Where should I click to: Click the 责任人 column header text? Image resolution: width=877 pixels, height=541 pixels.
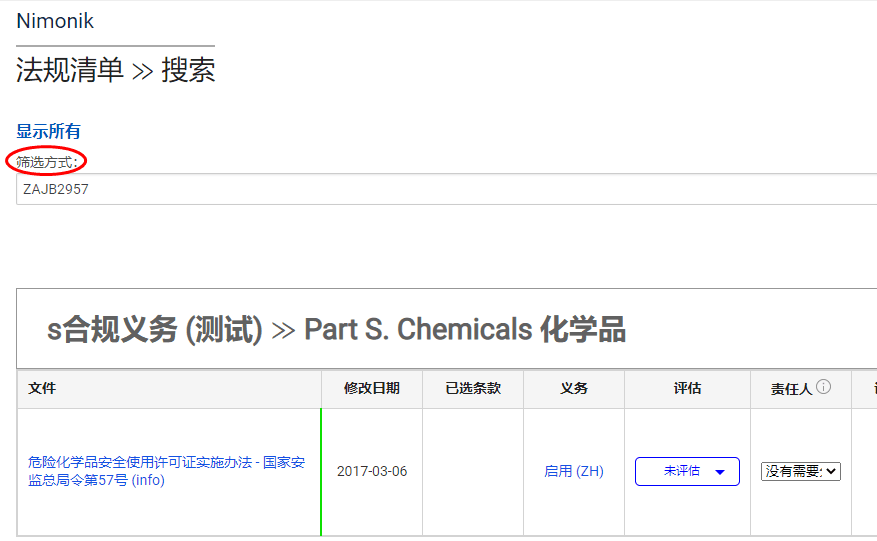[x=791, y=389]
